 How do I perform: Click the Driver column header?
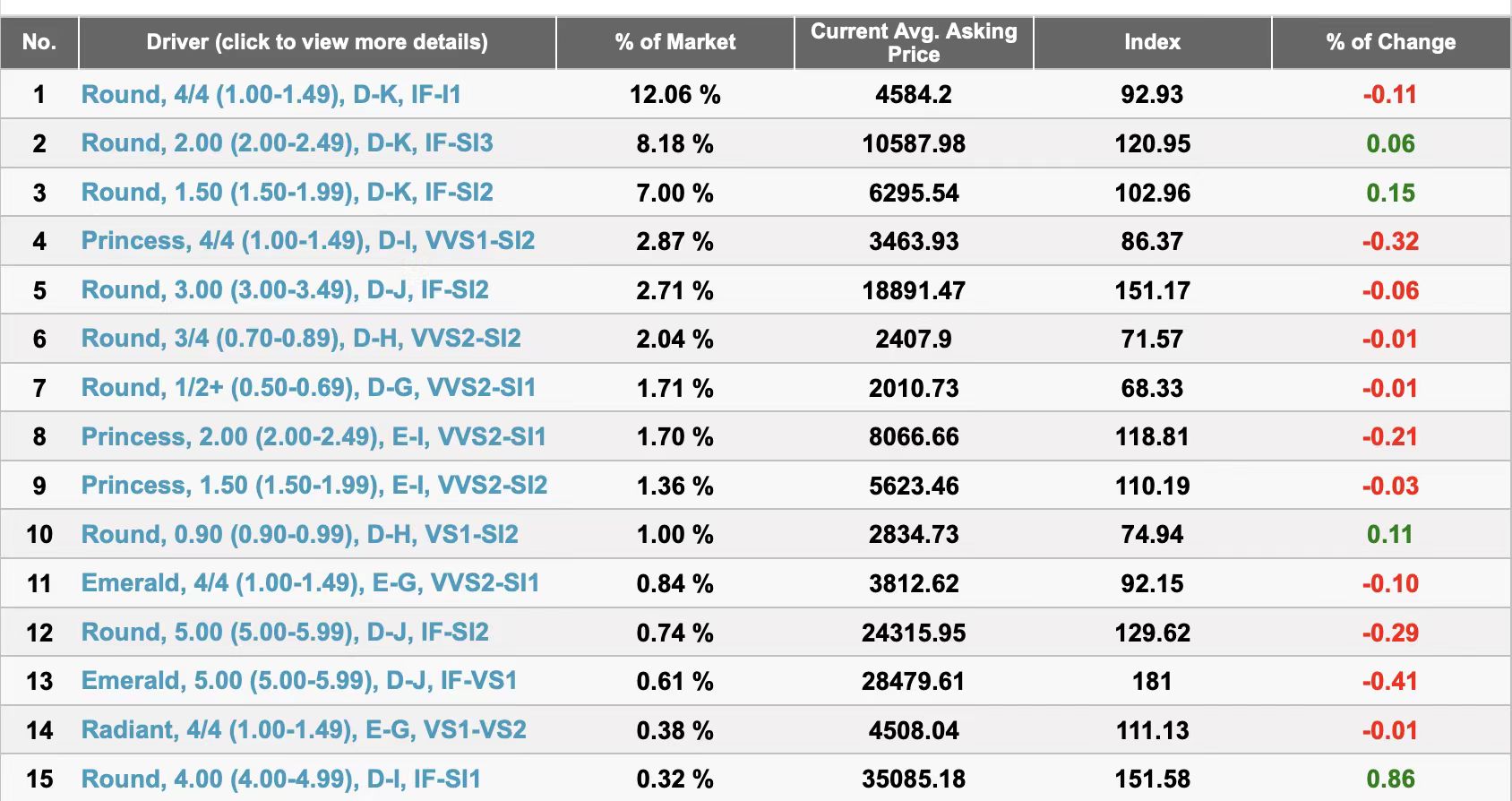pos(317,42)
